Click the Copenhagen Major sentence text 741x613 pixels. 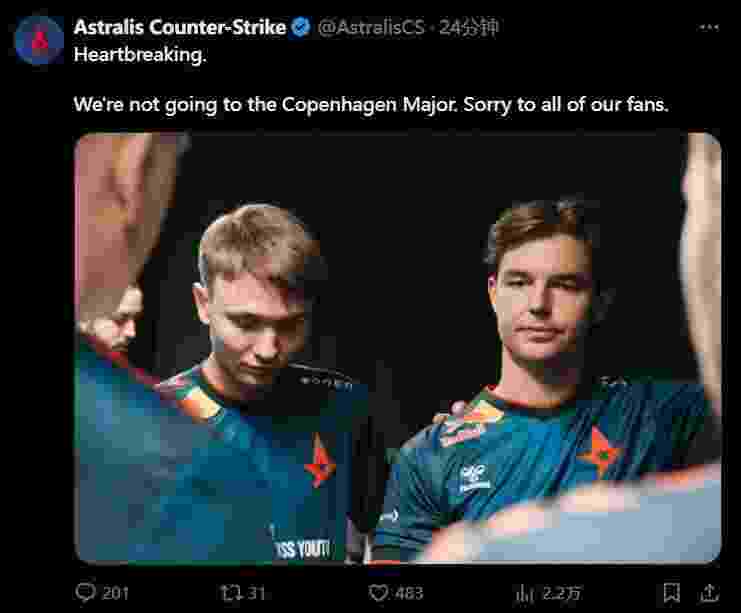click(371, 104)
